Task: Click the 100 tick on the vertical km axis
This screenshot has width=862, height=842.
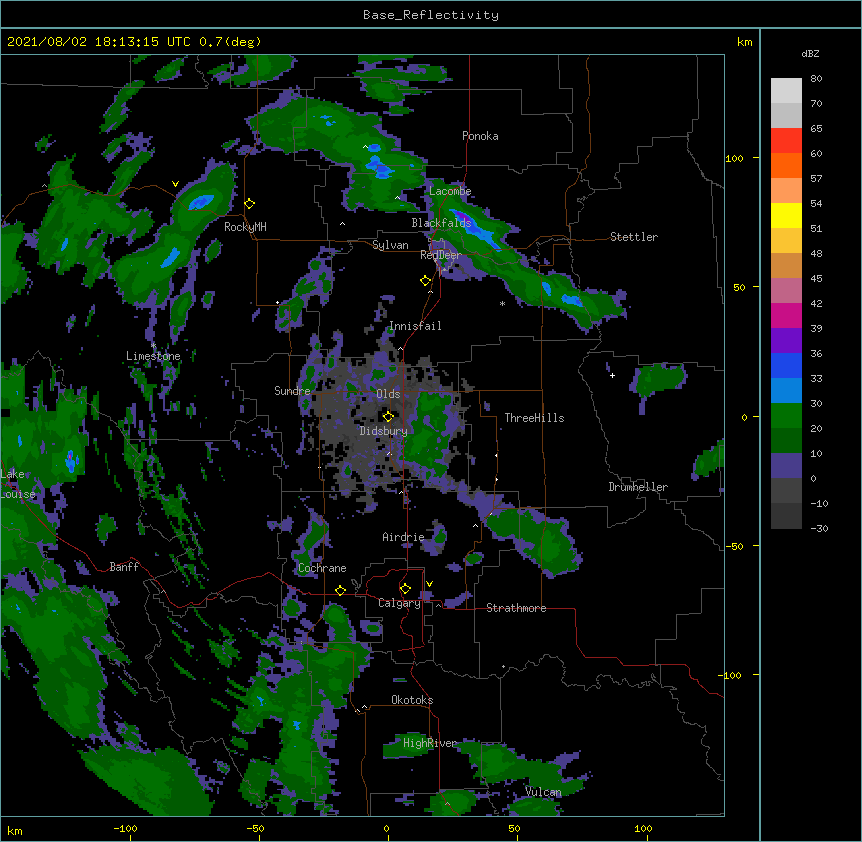Action: click(x=734, y=158)
